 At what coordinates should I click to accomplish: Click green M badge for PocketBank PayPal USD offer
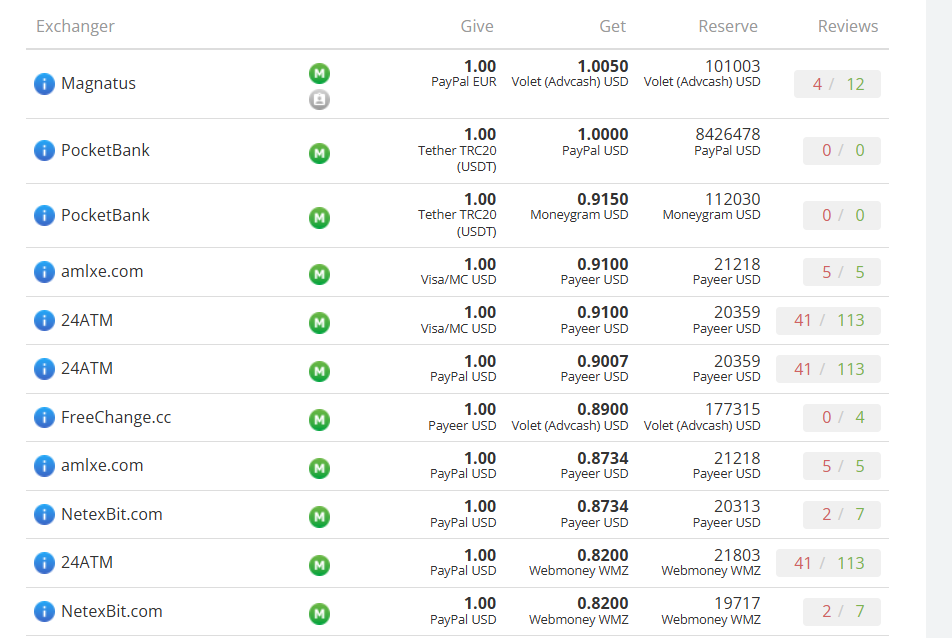(319, 153)
